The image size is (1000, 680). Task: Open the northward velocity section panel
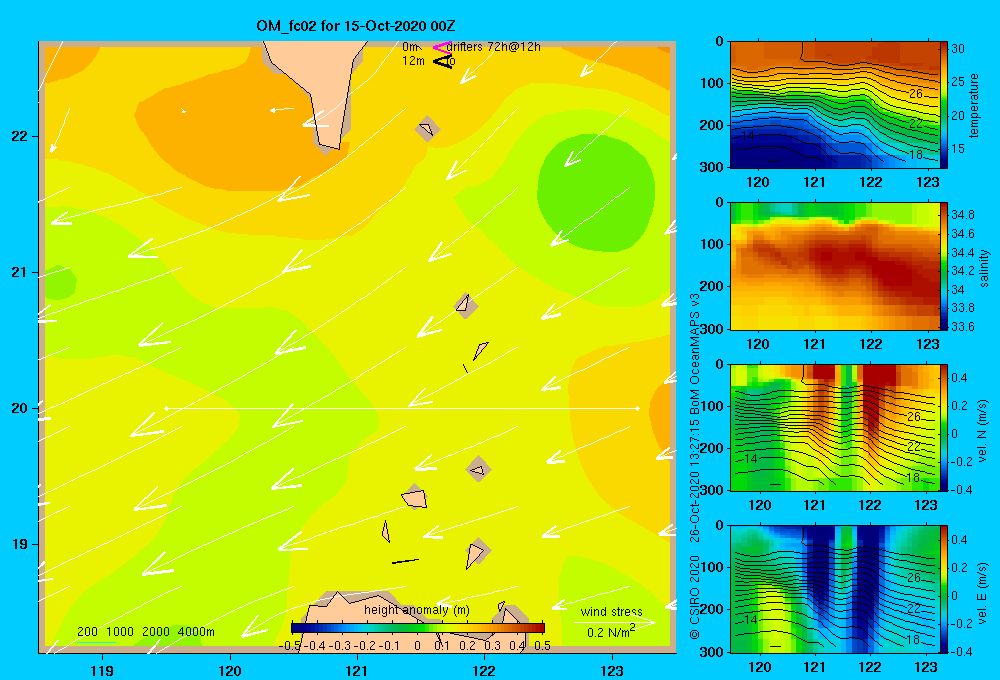click(x=834, y=428)
